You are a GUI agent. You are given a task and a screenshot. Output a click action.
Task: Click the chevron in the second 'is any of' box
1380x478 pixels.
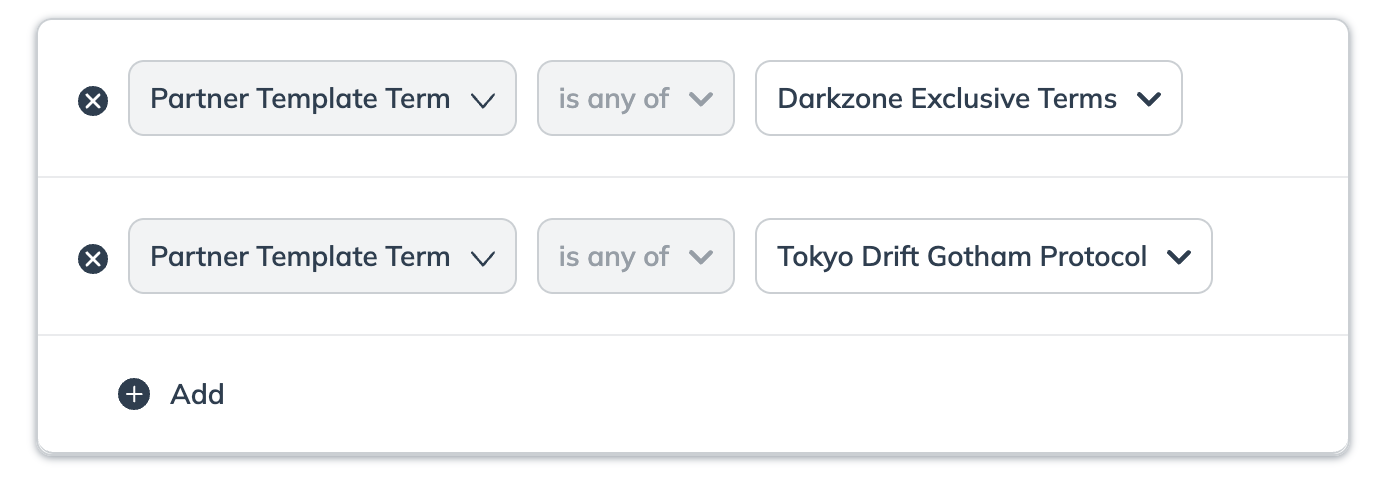pos(701,257)
